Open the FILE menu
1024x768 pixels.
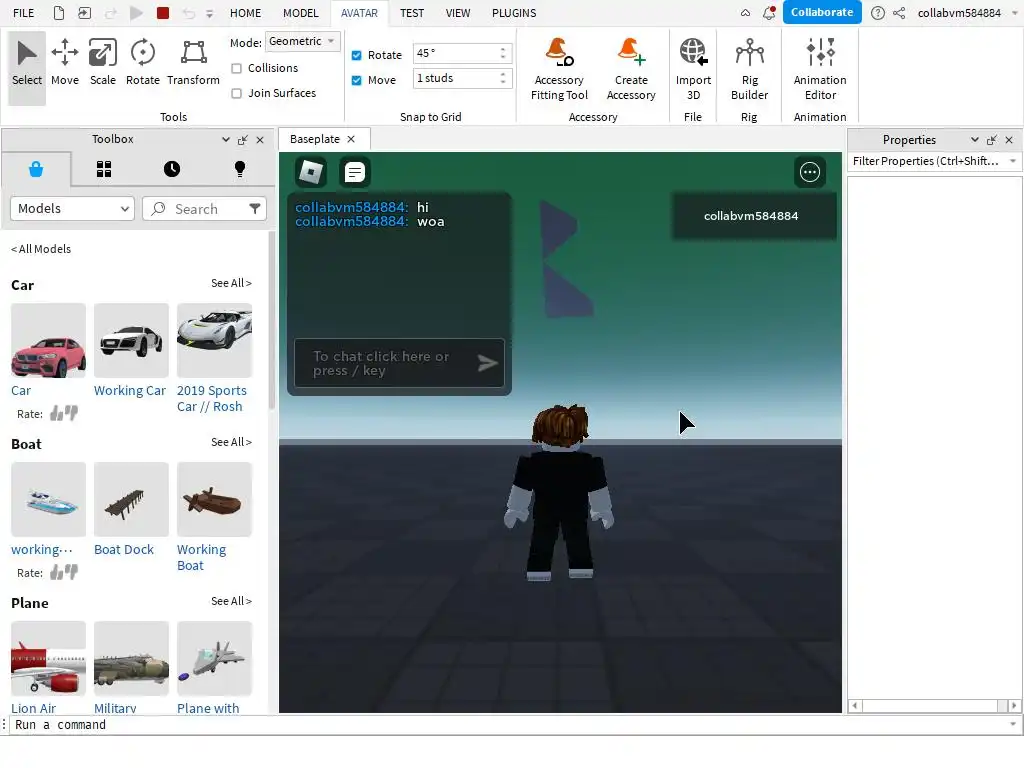pos(24,12)
